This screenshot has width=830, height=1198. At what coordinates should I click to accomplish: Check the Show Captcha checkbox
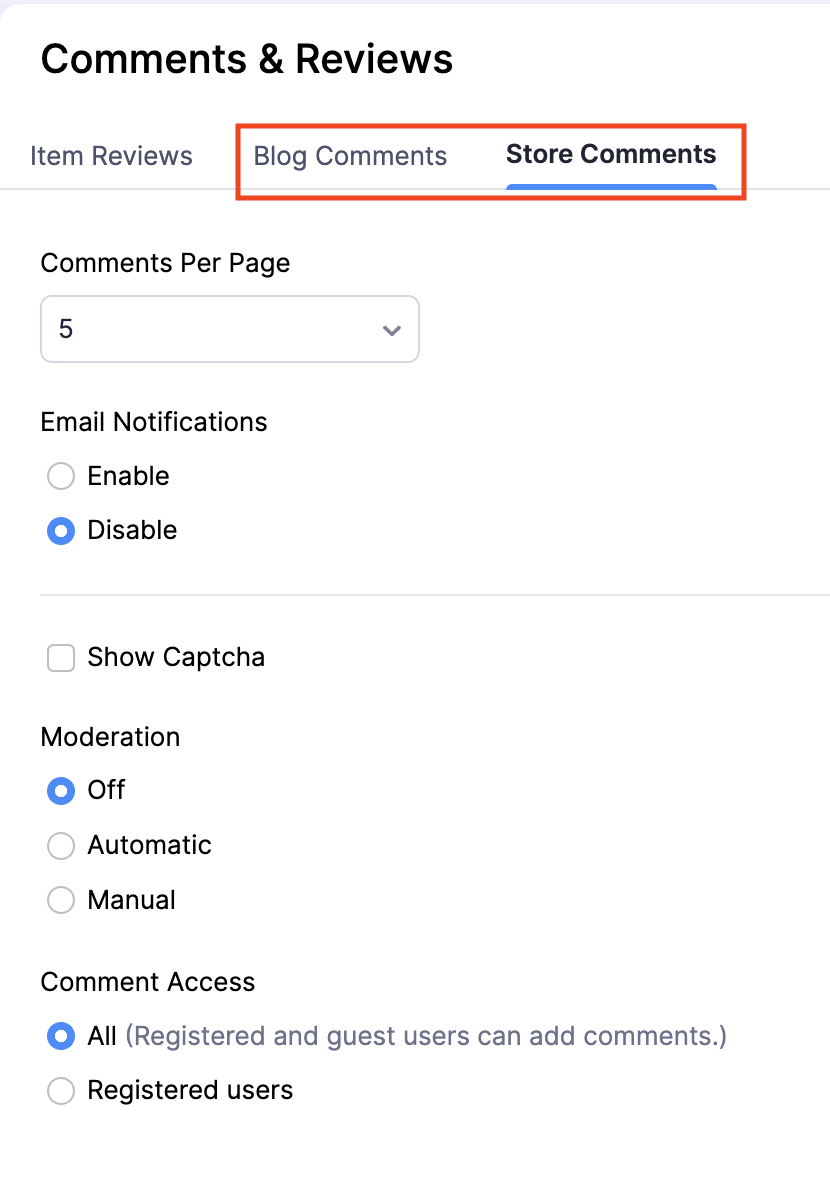pyautogui.click(x=60, y=657)
